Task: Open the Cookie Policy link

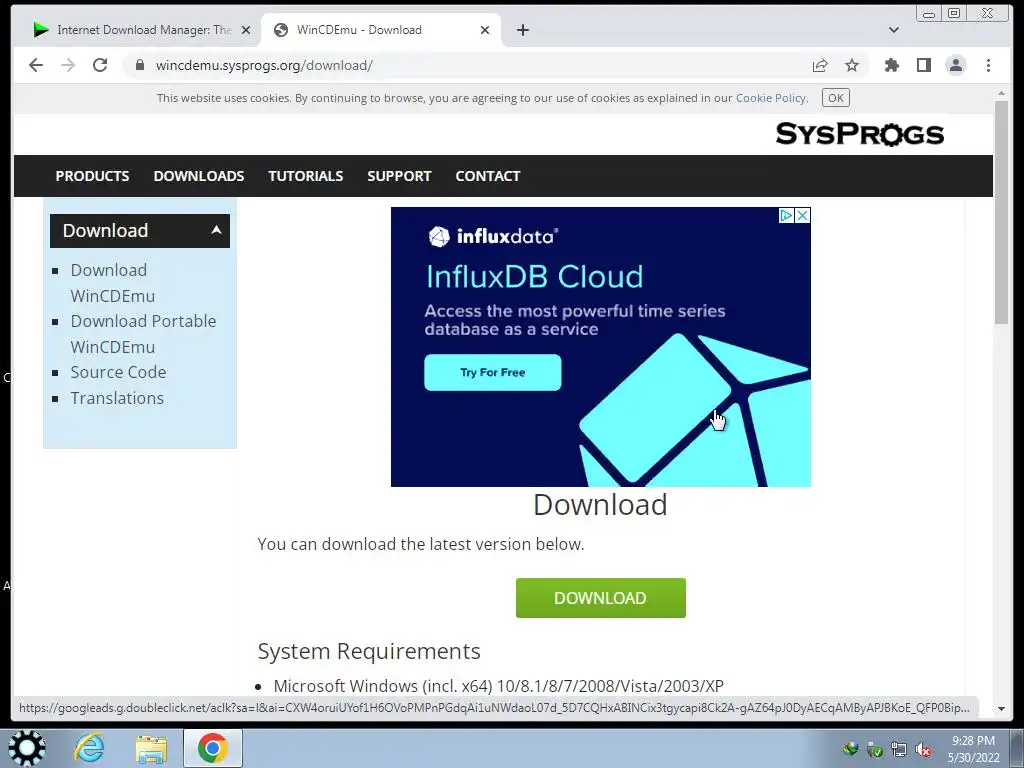Action: (771, 98)
